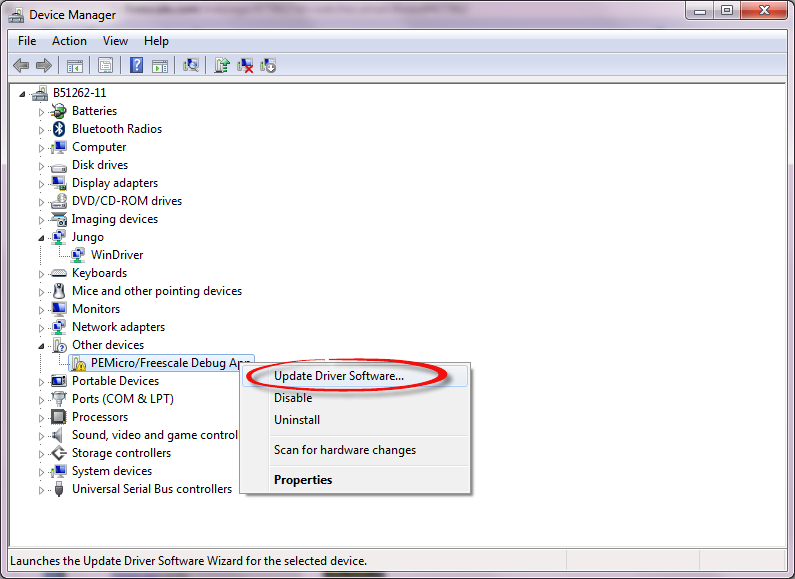795x579 pixels.
Task: Choose Disable from the context menu
Action: (x=355, y=398)
